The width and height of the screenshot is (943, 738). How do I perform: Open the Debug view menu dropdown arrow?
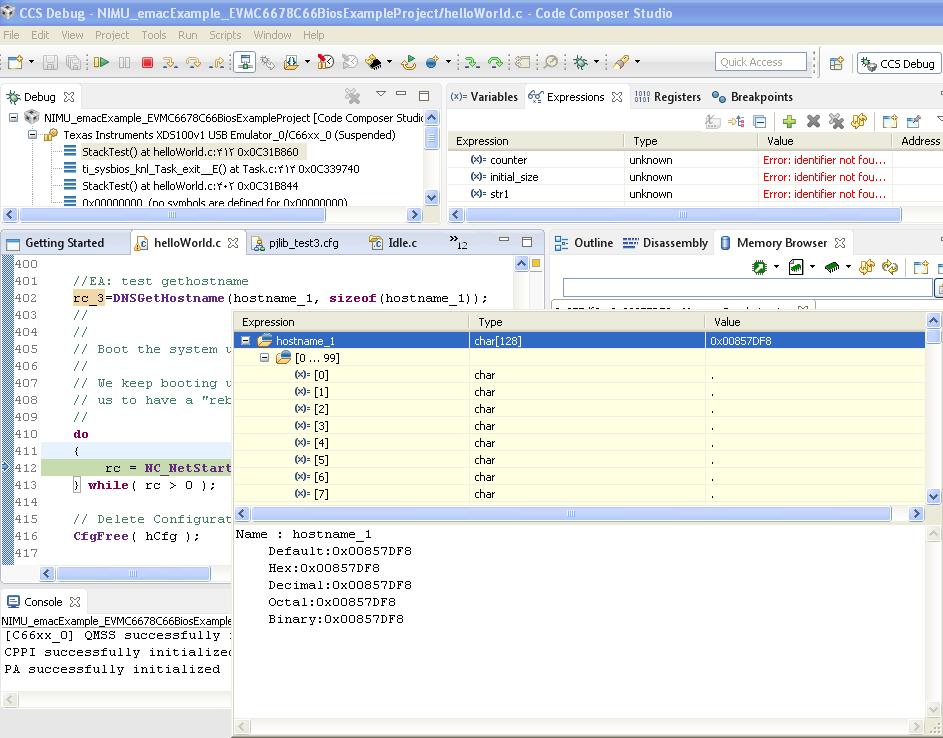(x=380, y=94)
